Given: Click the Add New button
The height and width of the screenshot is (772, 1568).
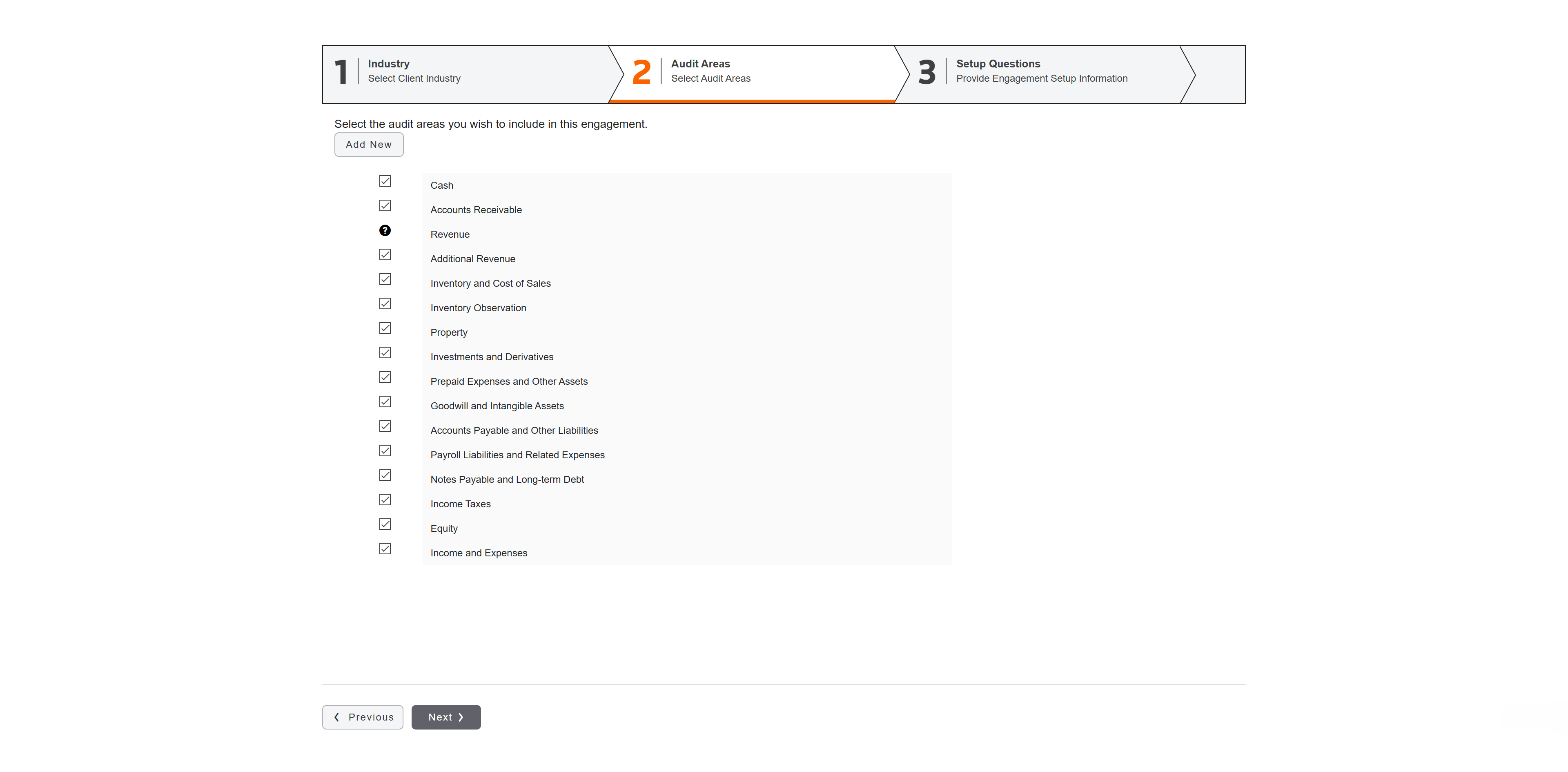Looking at the screenshot, I should pos(368,144).
